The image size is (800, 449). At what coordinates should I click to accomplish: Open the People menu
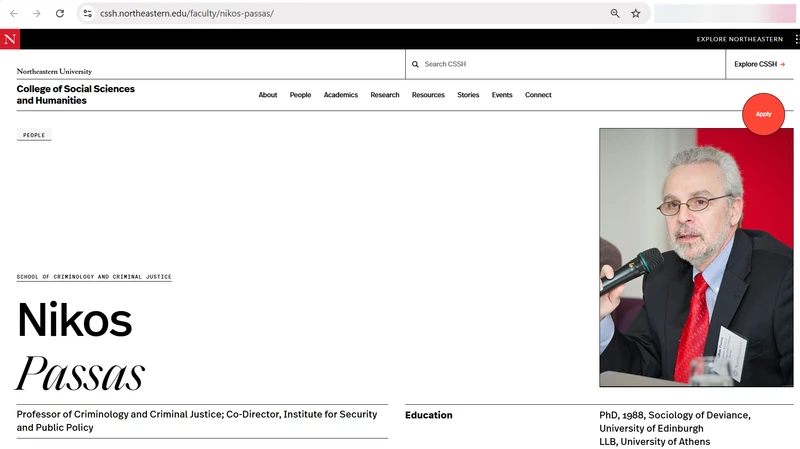pyautogui.click(x=301, y=95)
